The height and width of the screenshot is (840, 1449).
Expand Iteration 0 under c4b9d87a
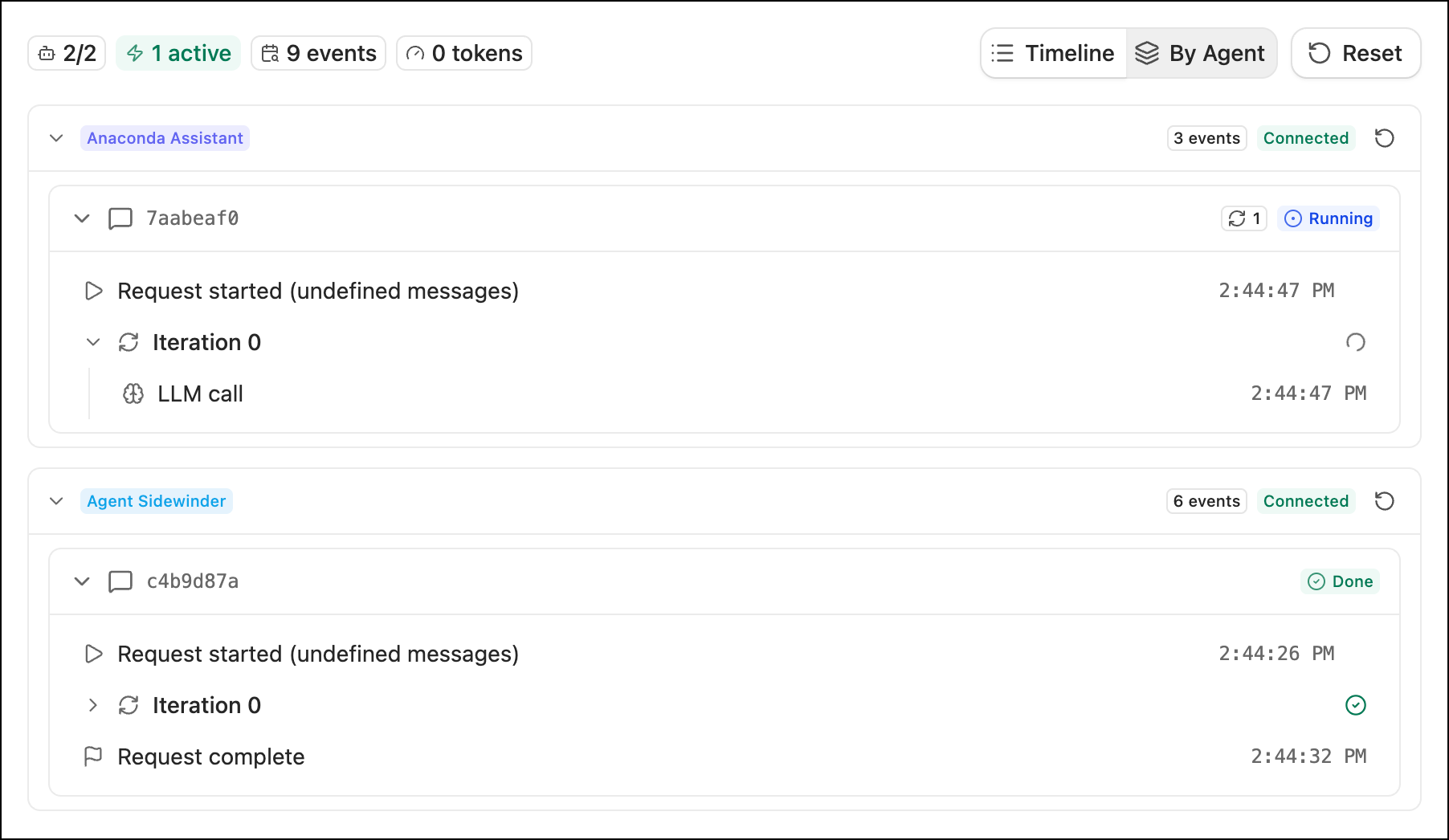93,705
